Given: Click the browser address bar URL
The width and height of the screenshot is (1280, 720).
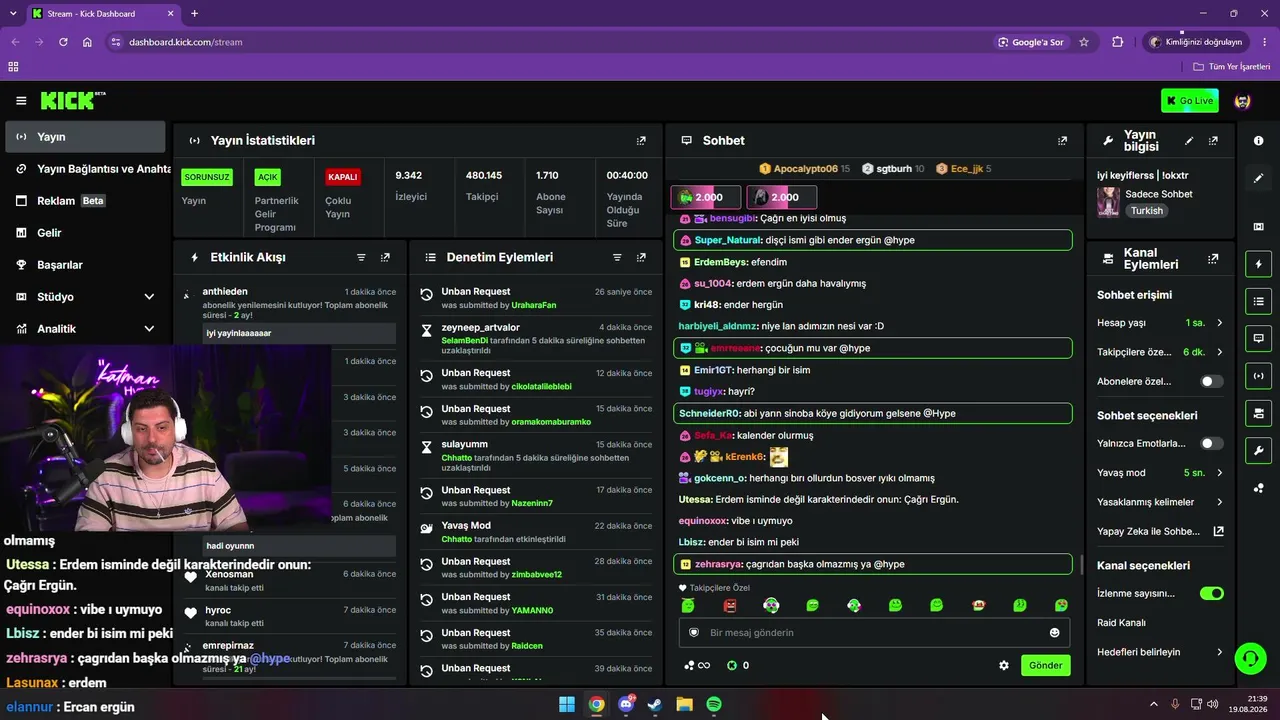Looking at the screenshot, I should (x=186, y=42).
